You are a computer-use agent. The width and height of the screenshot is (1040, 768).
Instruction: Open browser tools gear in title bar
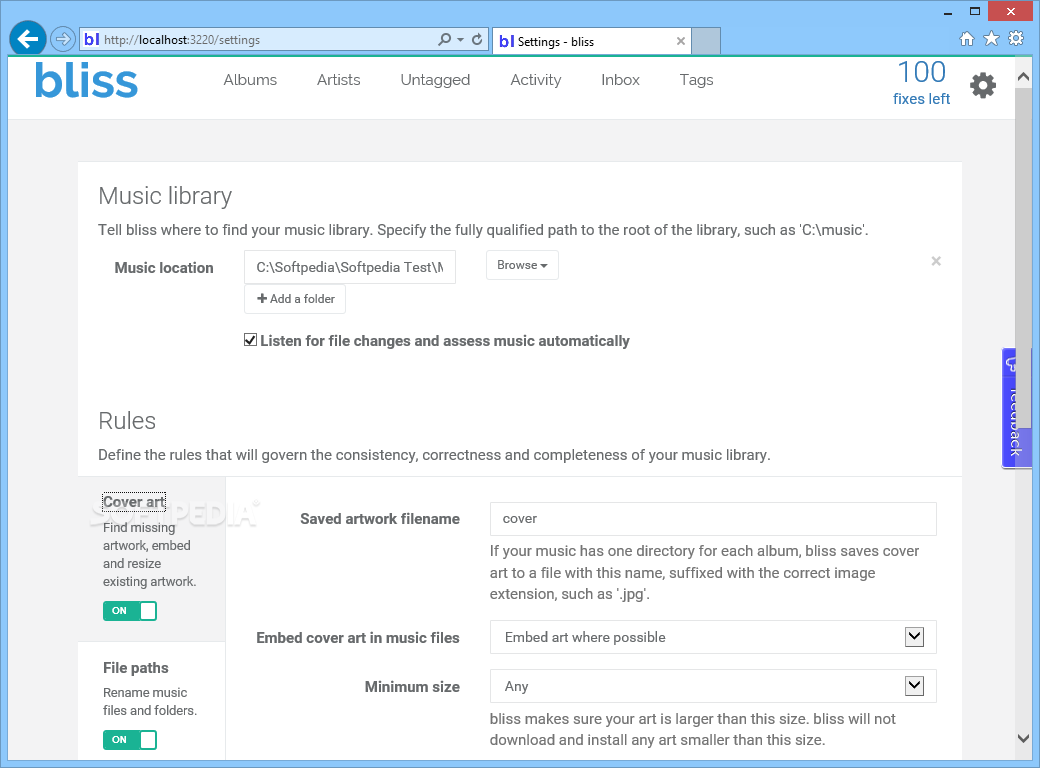(x=1015, y=38)
